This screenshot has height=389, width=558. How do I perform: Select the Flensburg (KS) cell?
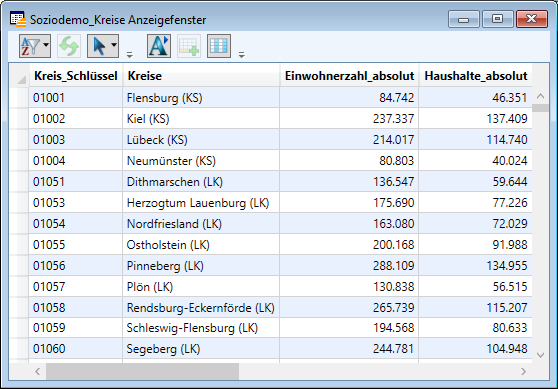tap(201, 98)
